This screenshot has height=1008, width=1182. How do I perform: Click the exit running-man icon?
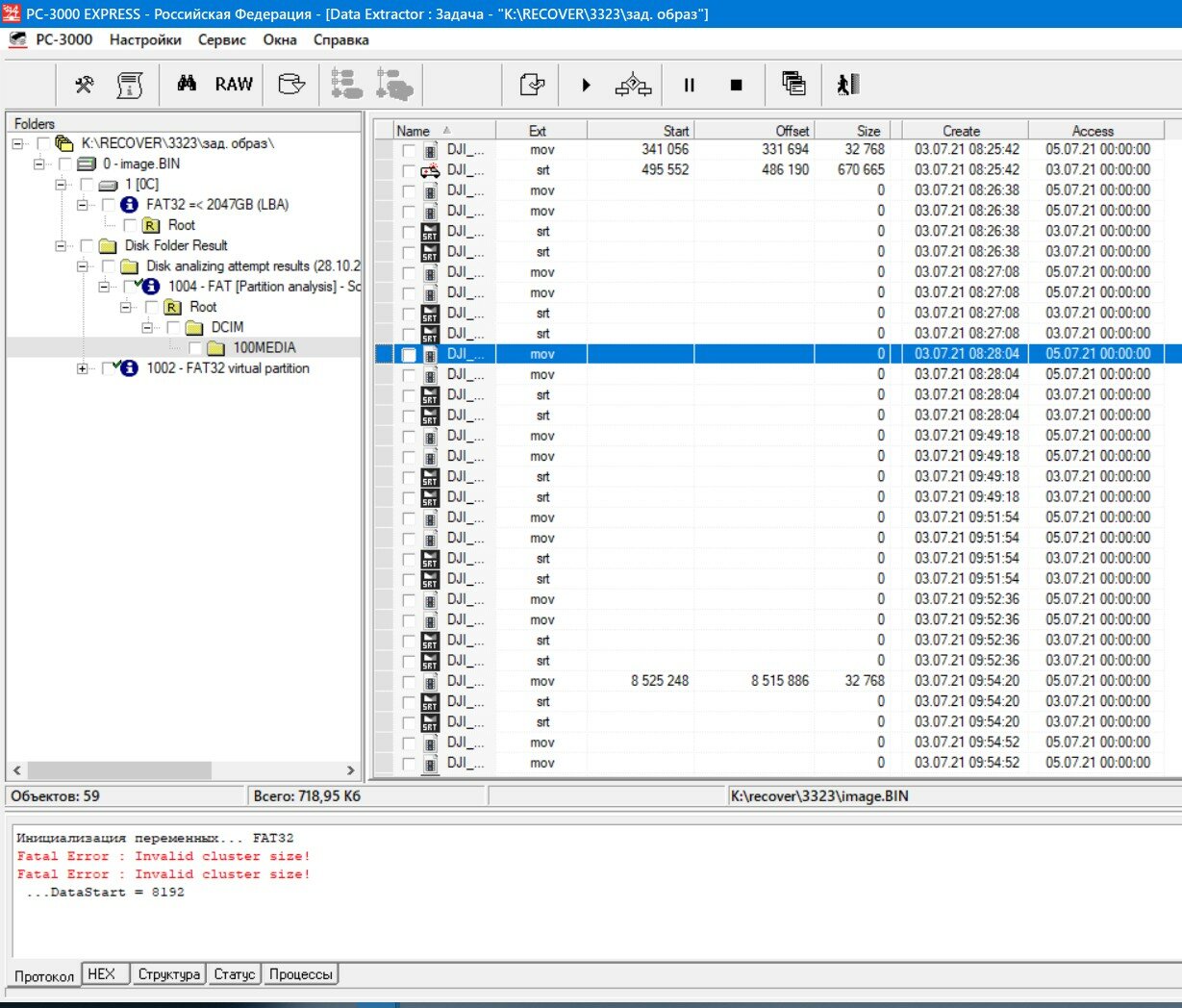tap(847, 85)
